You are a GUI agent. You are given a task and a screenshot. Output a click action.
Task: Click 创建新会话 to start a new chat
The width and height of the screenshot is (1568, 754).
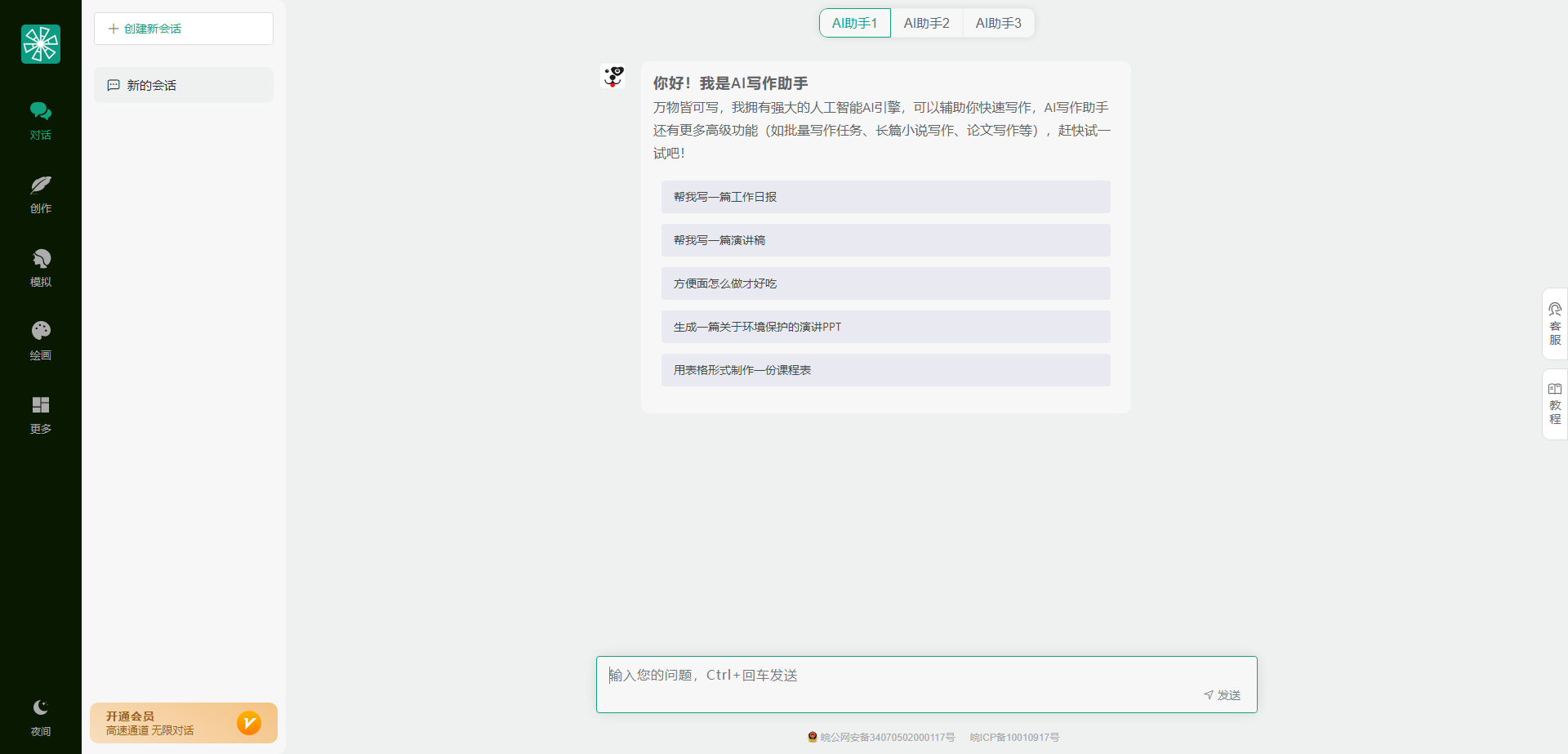(x=184, y=29)
